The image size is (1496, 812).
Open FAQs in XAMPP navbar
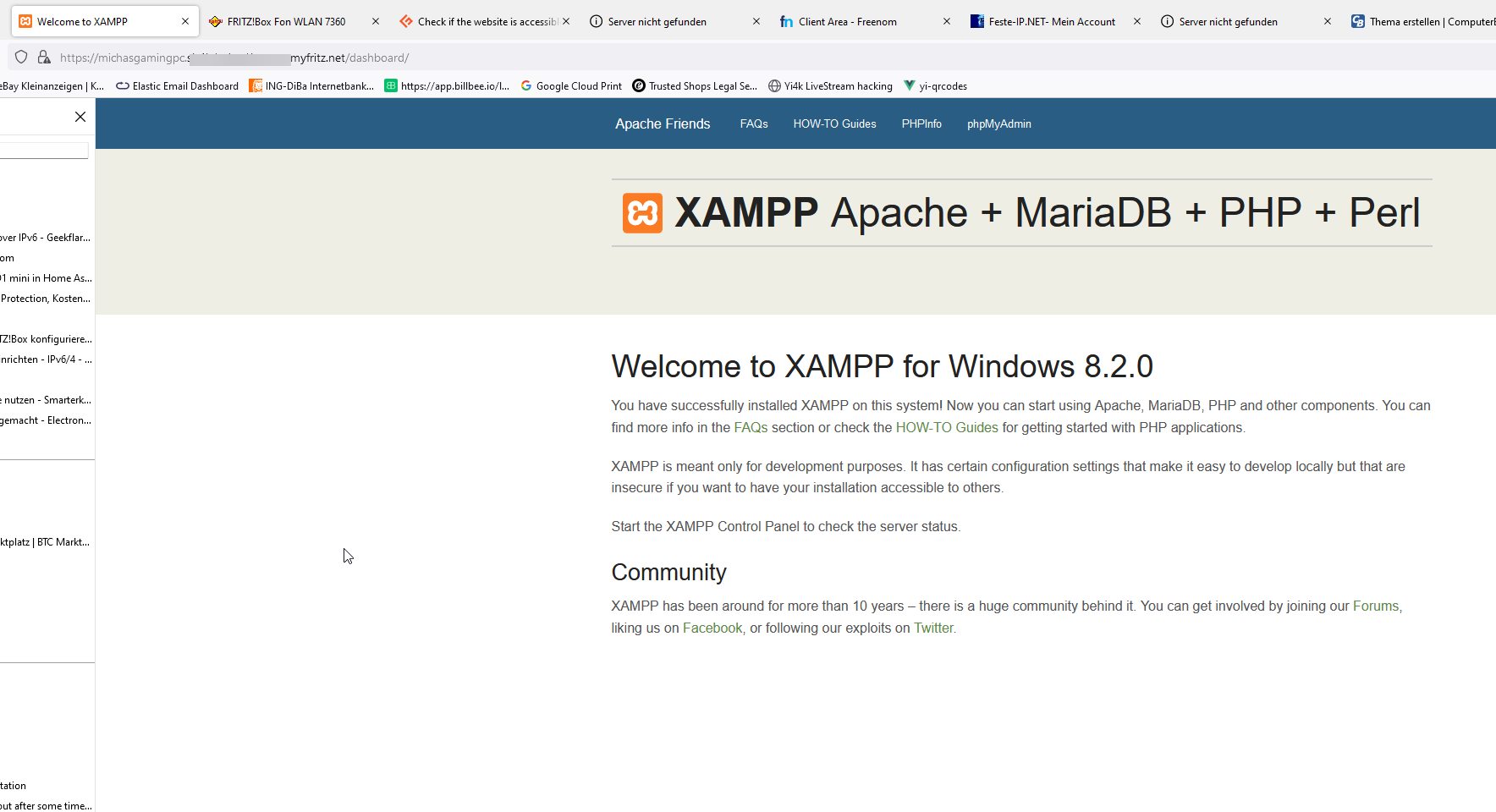pyautogui.click(x=754, y=123)
